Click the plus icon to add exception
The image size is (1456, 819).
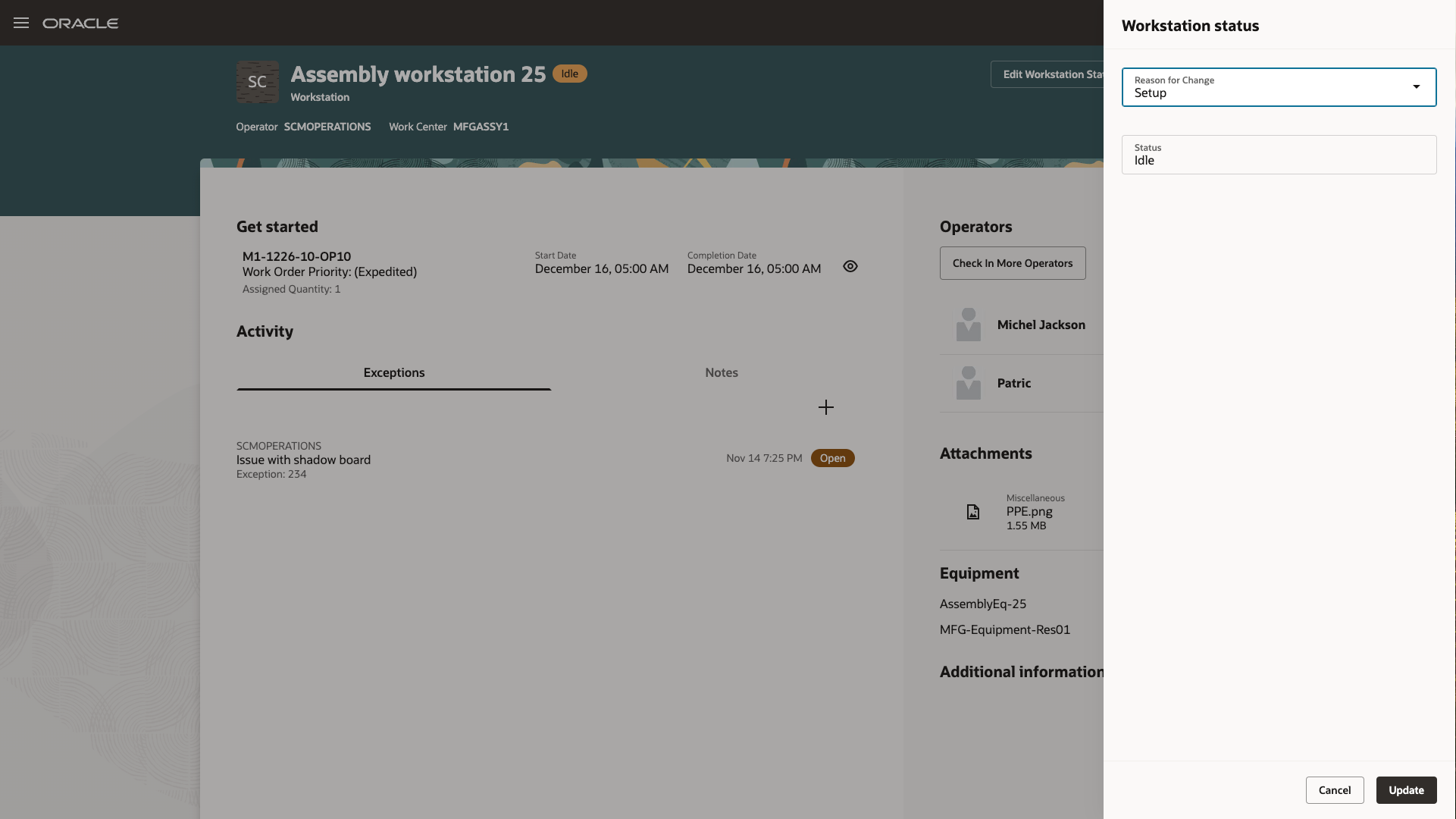click(826, 407)
